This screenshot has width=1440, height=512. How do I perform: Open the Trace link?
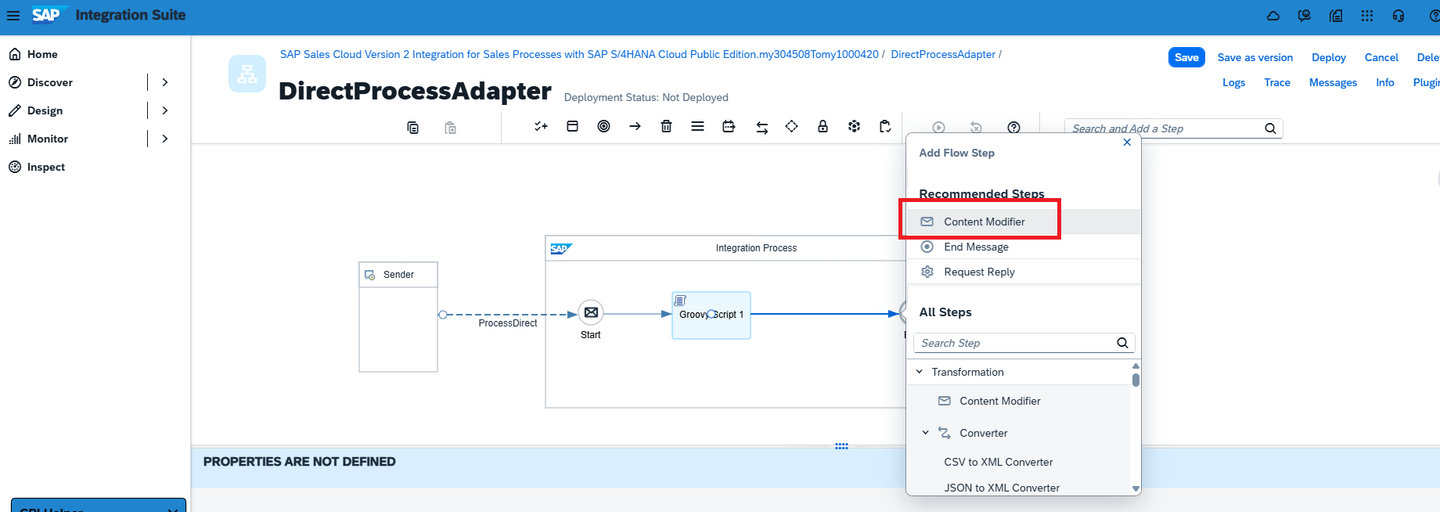pyautogui.click(x=1277, y=82)
